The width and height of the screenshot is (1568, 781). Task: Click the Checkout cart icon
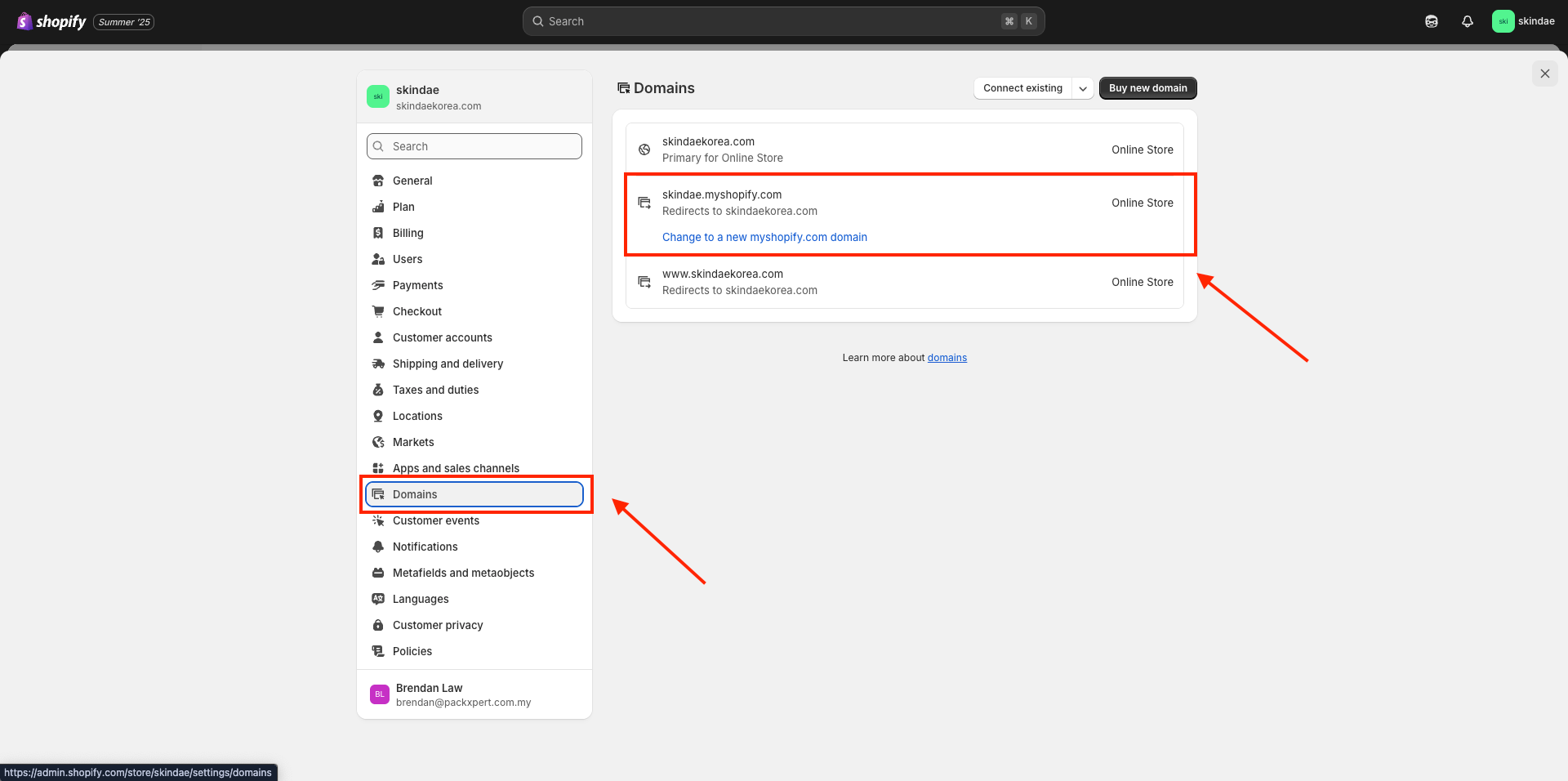[x=378, y=311]
